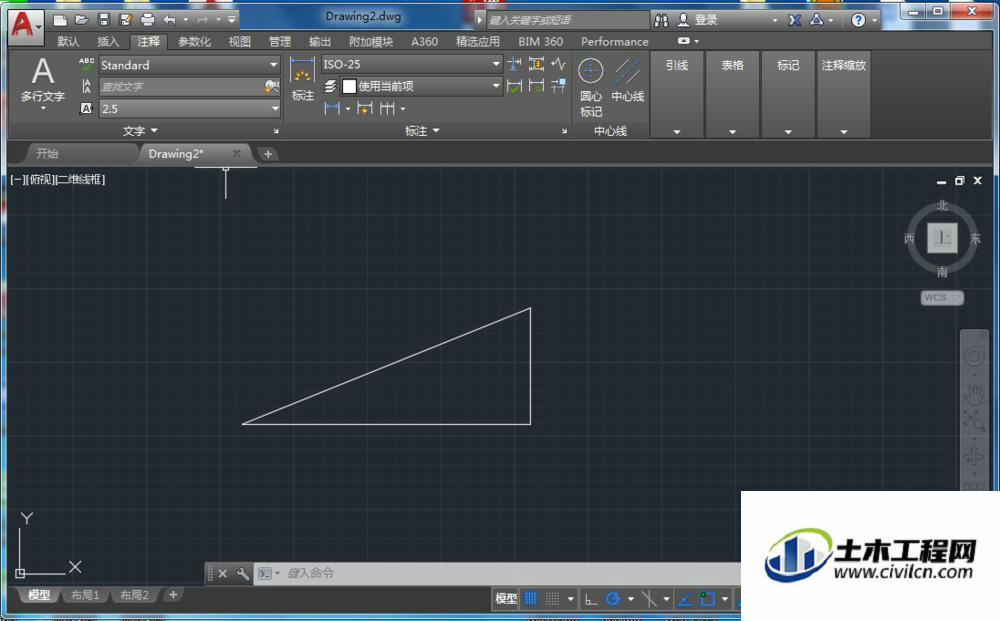Click the text height A icon
Screen dimensions: 1000x621
(x=86, y=108)
